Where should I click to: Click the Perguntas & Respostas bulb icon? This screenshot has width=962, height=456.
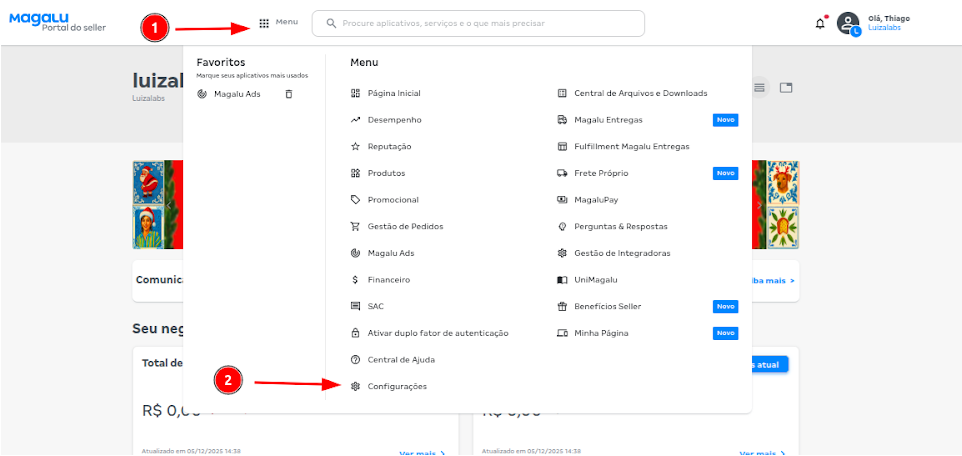(x=561, y=226)
